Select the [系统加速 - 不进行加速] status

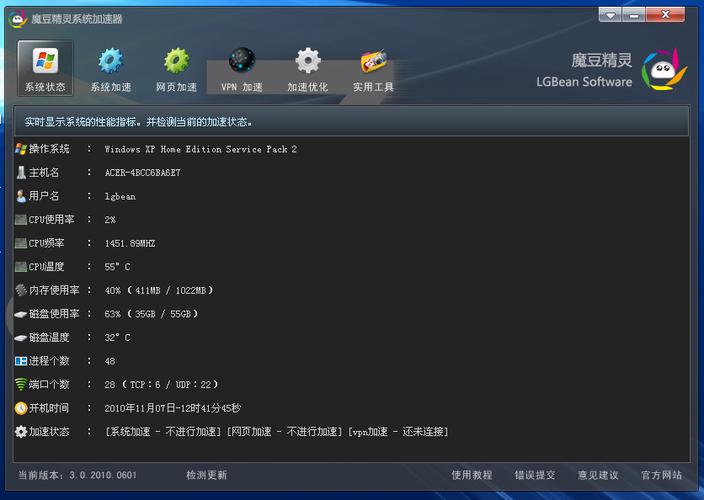click(163, 432)
